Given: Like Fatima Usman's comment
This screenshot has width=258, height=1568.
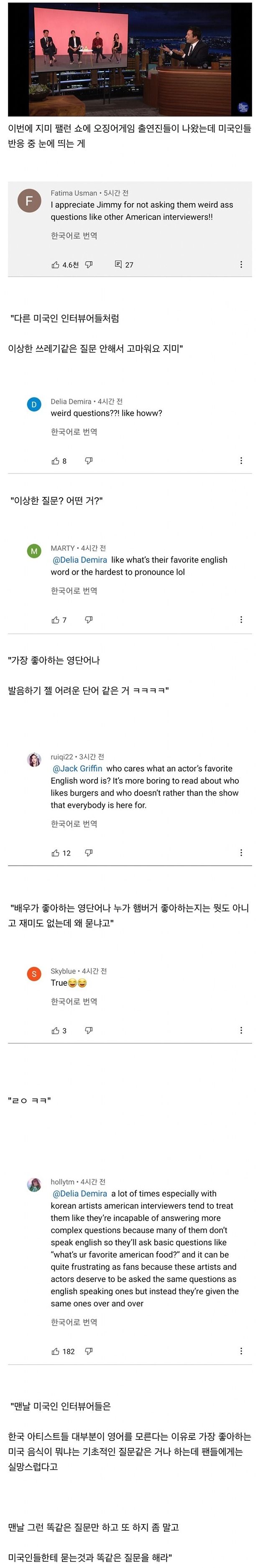Looking at the screenshot, I should (x=55, y=265).
